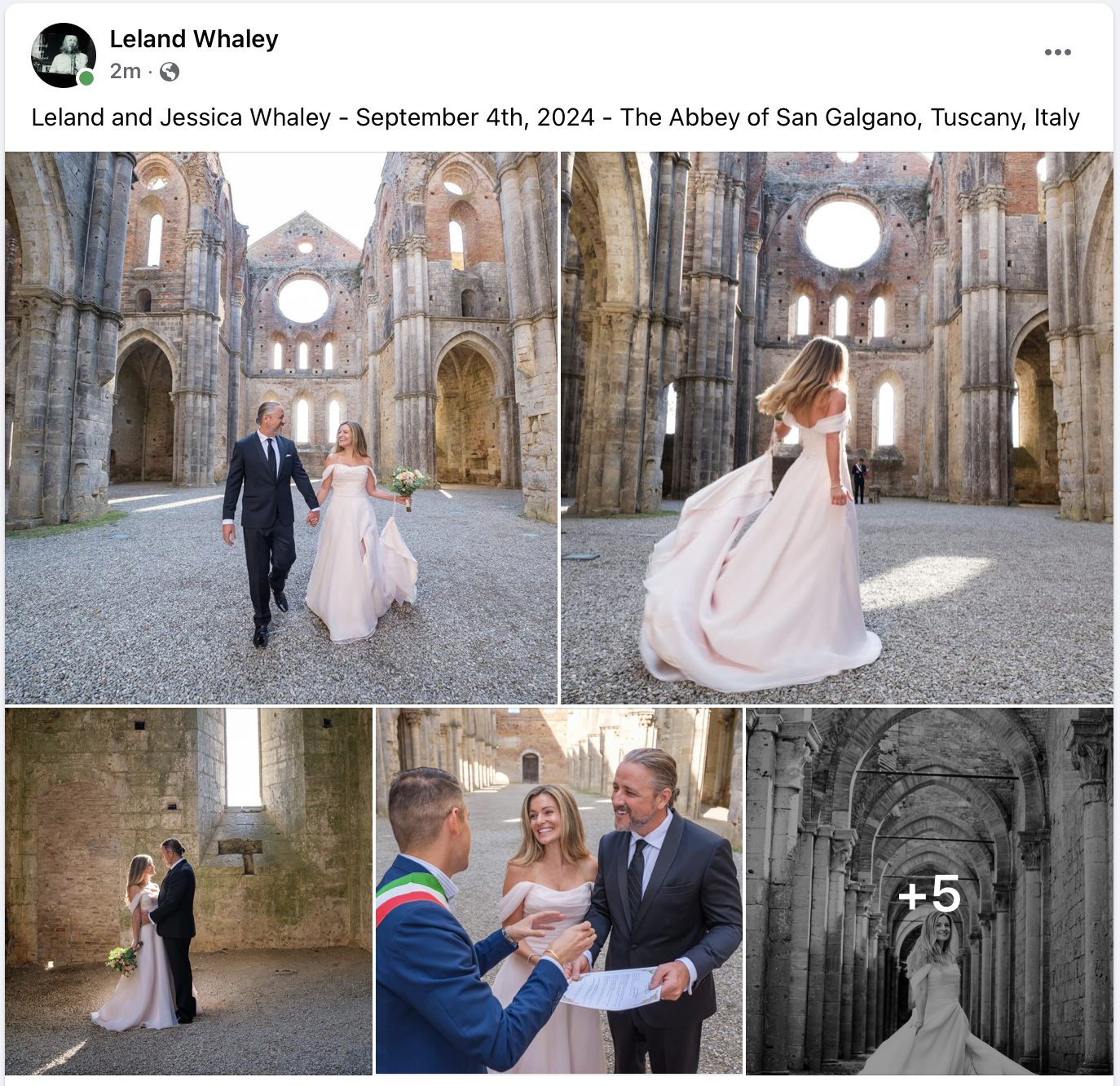Image resolution: width=1120 pixels, height=1086 pixels.
Task: Click the +5 overlay for more photos
Action: coord(929,894)
